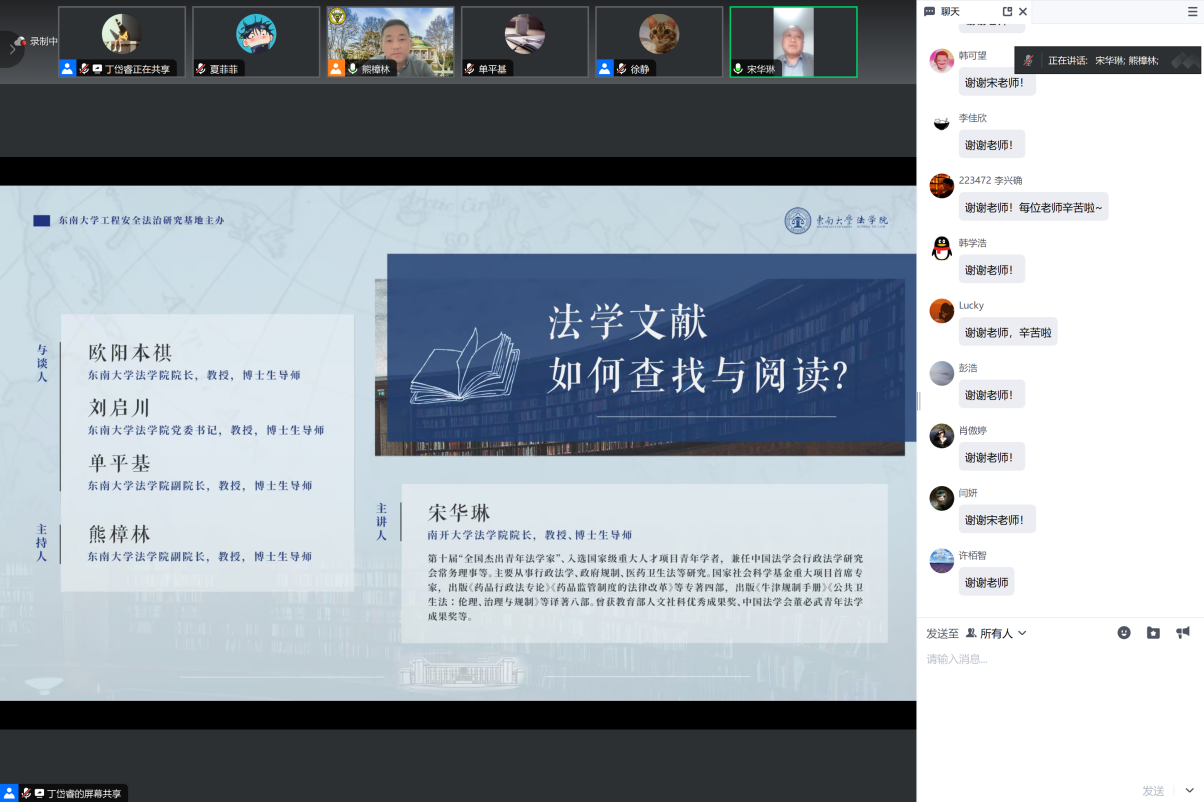1204x802 pixels.
Task: Click the QQ penguin avatar of 韩学浩
Action: tap(941, 248)
